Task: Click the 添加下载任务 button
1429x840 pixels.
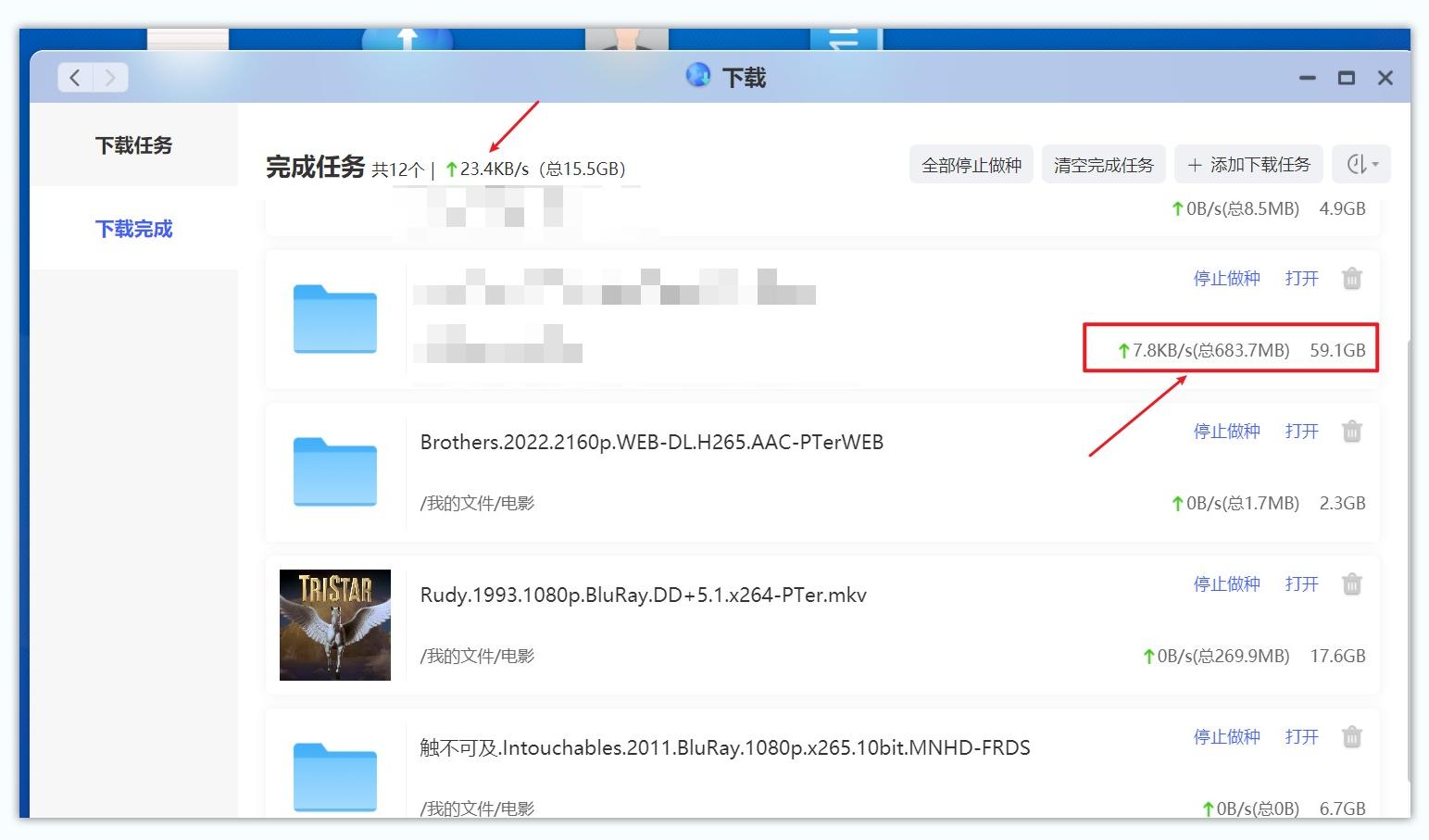Action: pyautogui.click(x=1248, y=164)
